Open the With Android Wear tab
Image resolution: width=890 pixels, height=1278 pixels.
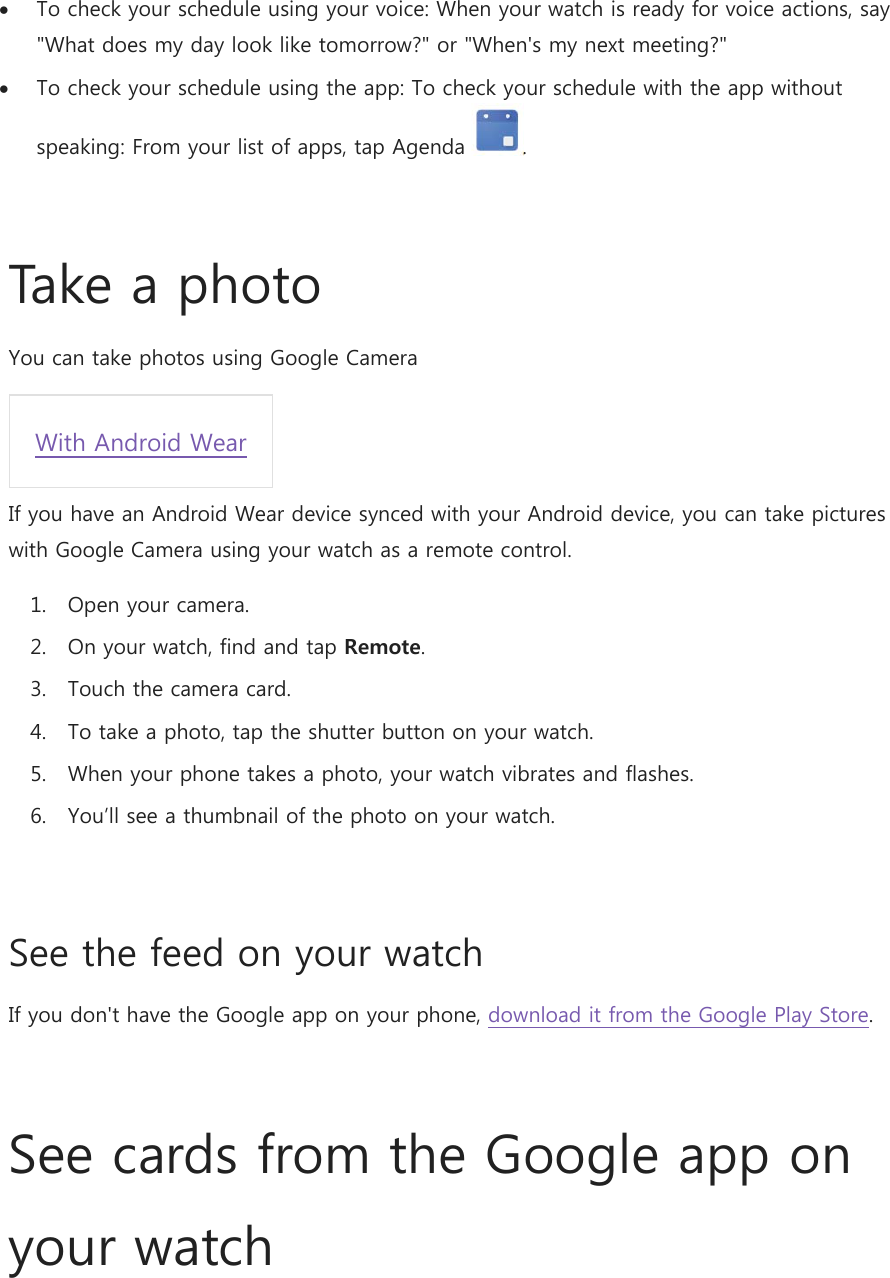141,442
